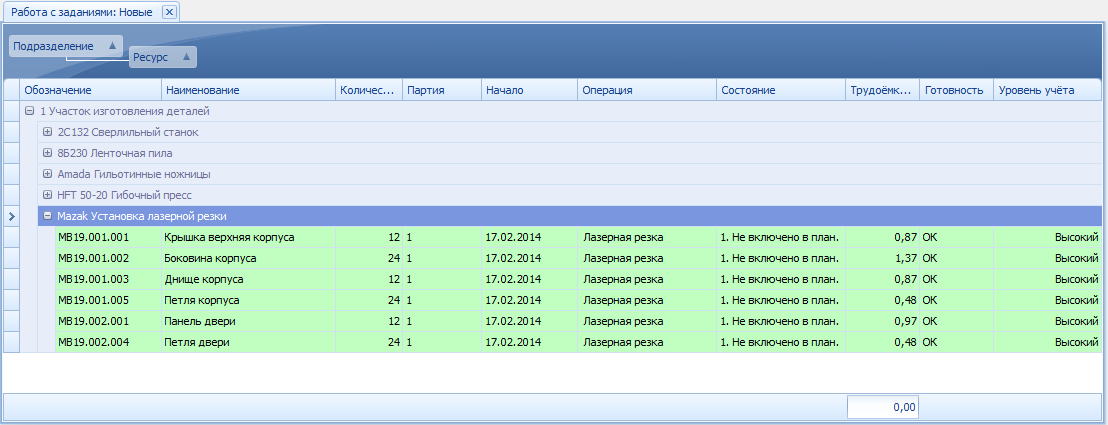Screen dimensions: 1108x425
Task: Sort by Наименование column header
Action: coord(248,90)
